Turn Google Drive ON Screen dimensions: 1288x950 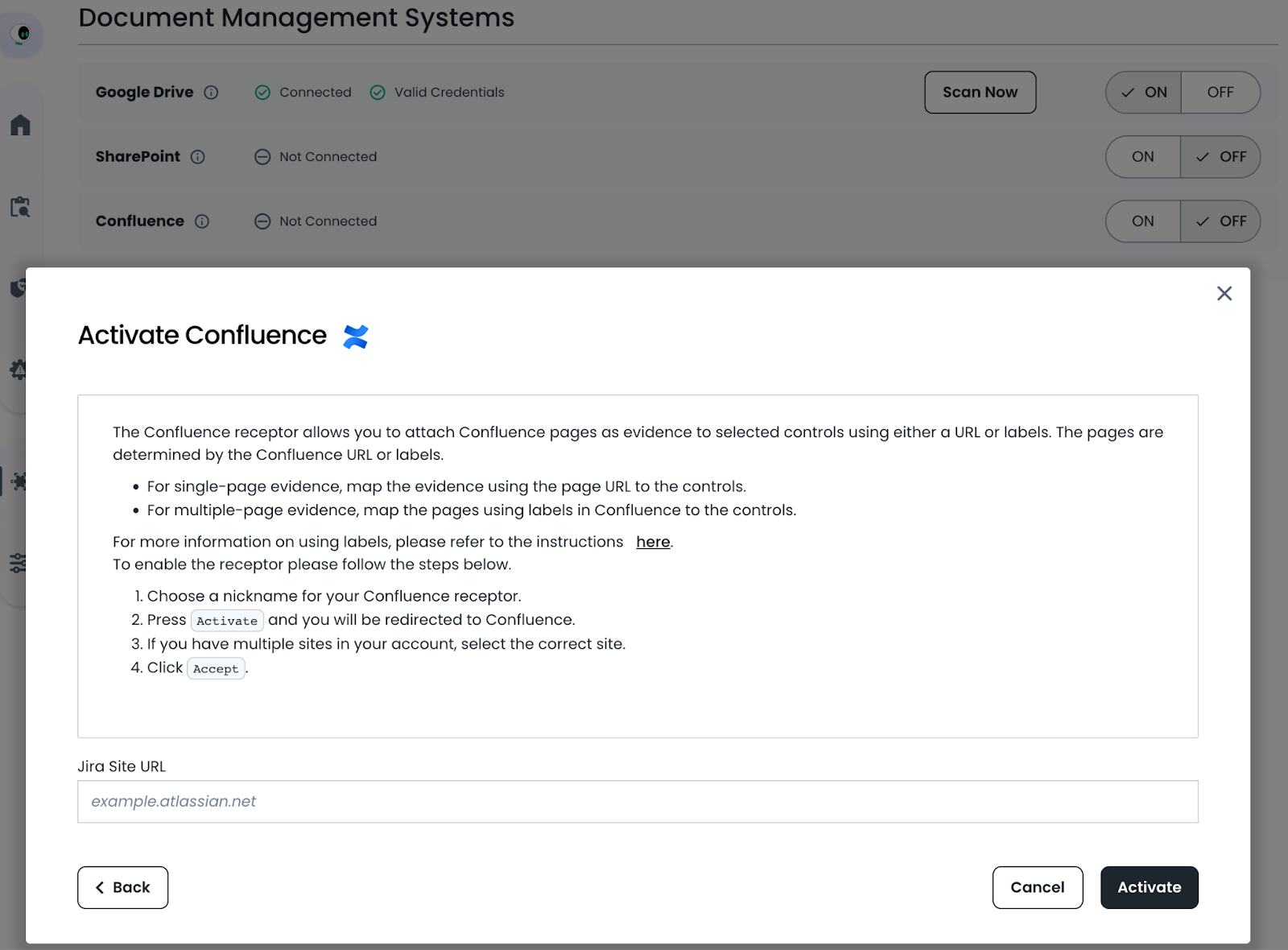(1143, 93)
